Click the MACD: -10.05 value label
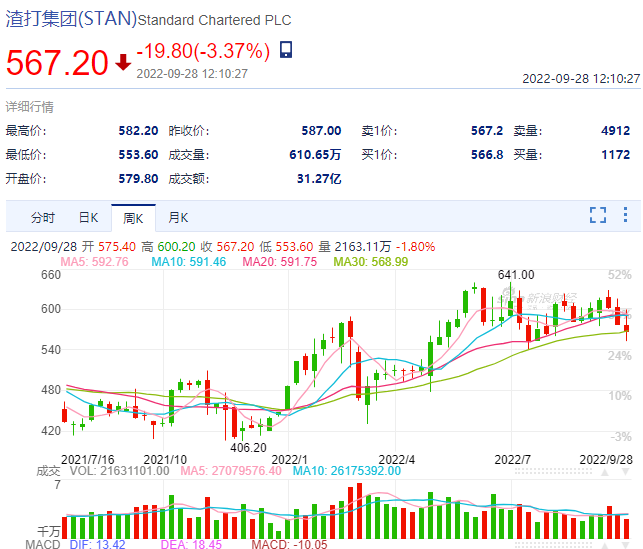This screenshot has height=549, width=643. point(290,544)
